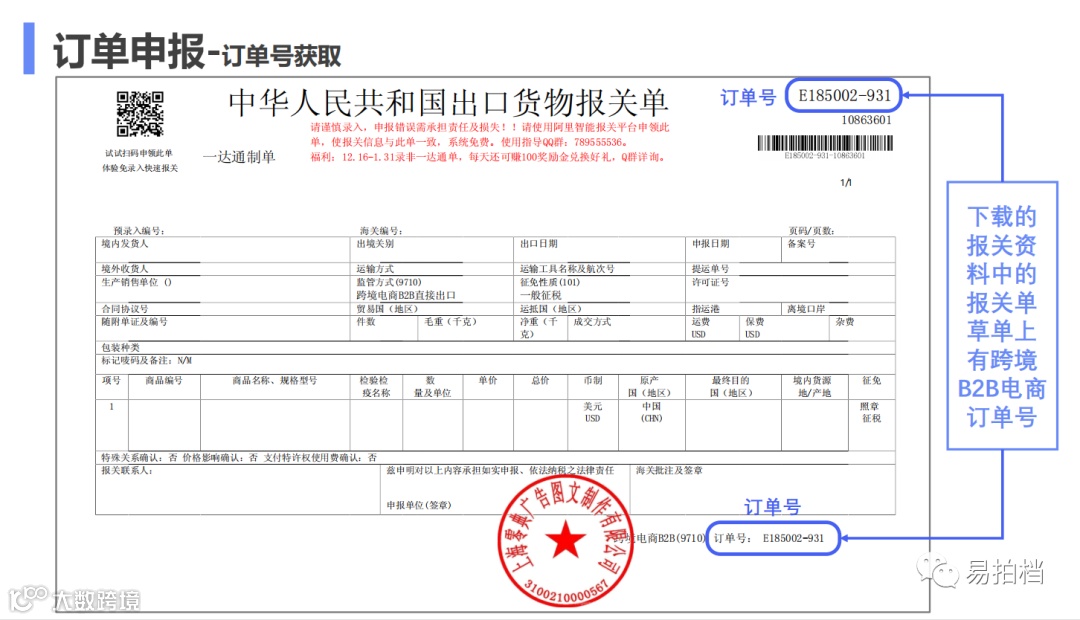
Task: Click the "成交方式" cell
Action: coord(626,328)
